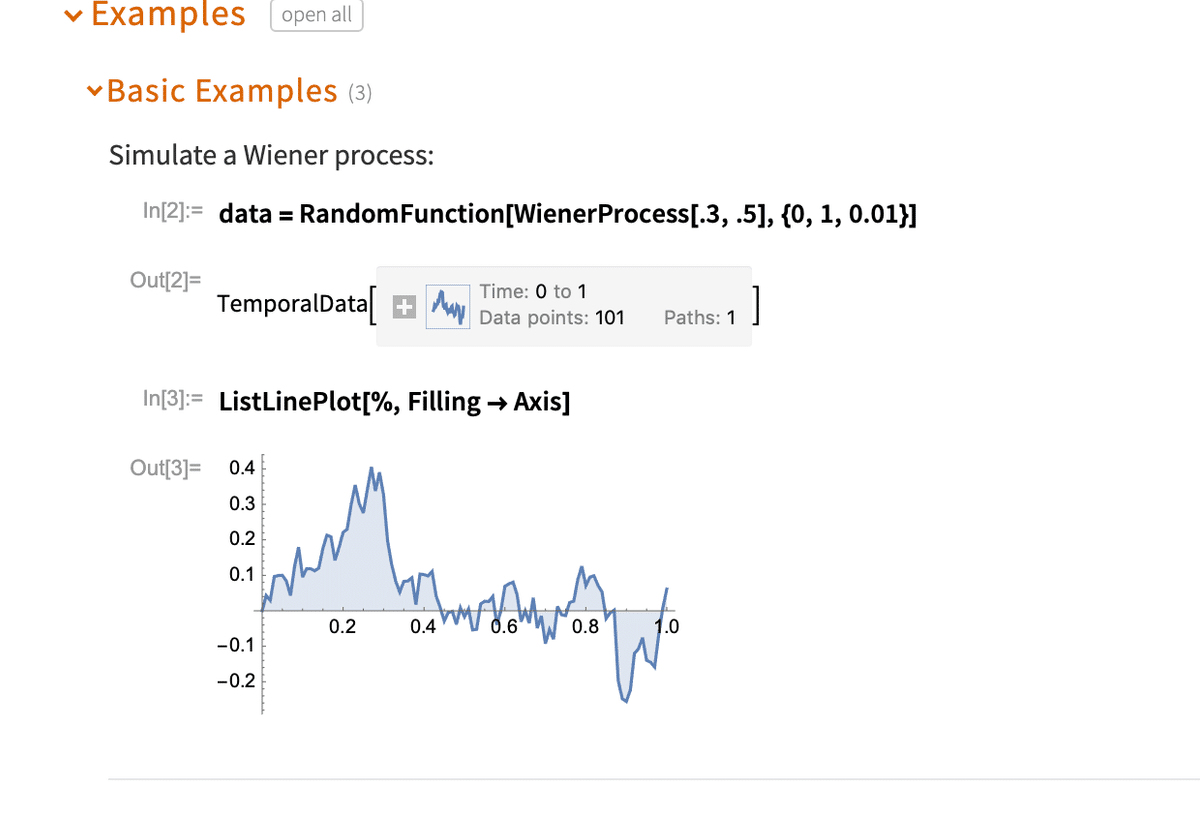The height and width of the screenshot is (817, 1200).
Task: Click the TemporalData output text
Action: [292, 304]
